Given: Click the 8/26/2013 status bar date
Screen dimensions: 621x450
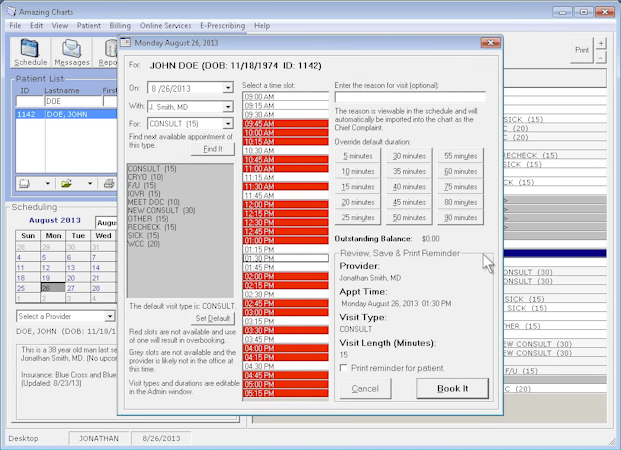Looking at the screenshot, I should click(161, 439).
